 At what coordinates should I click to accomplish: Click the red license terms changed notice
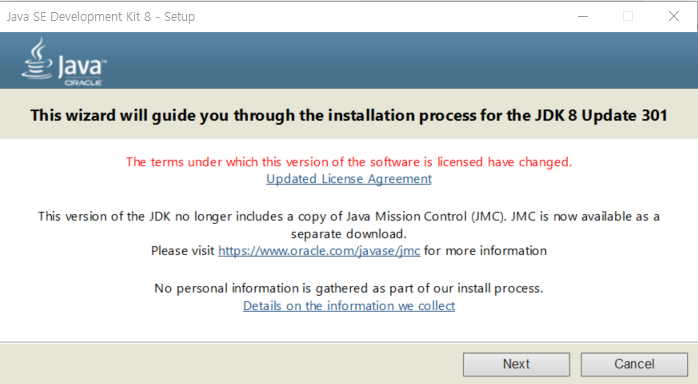(x=349, y=162)
